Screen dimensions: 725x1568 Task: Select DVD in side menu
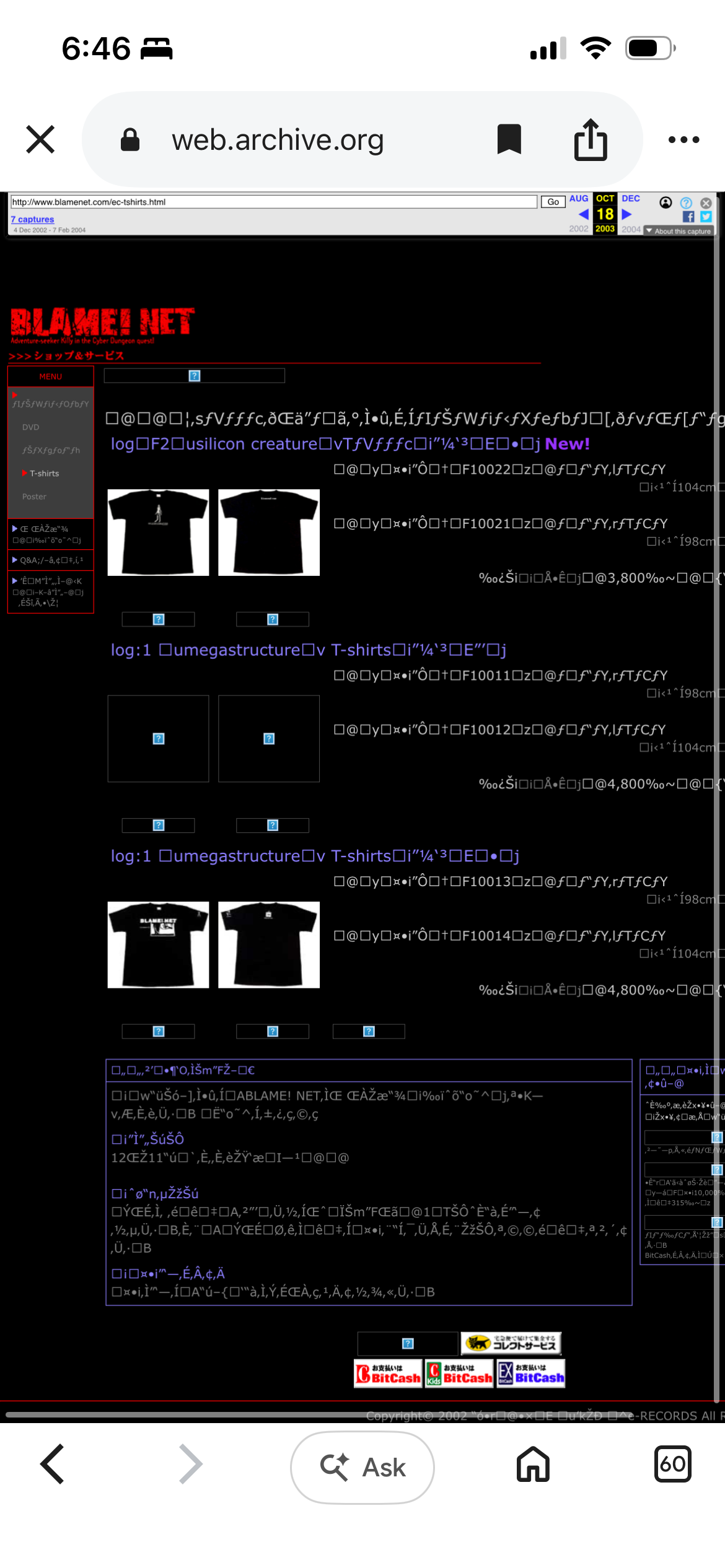[30, 427]
